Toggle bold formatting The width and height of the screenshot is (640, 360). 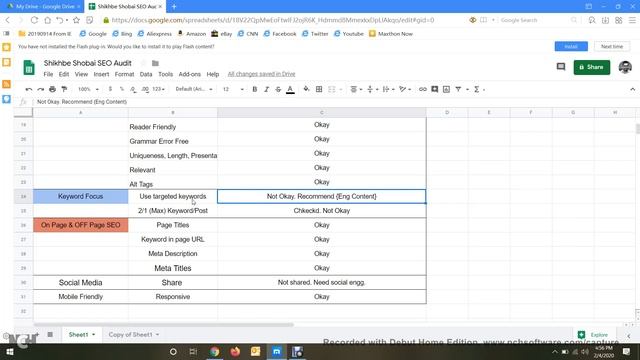point(255,89)
